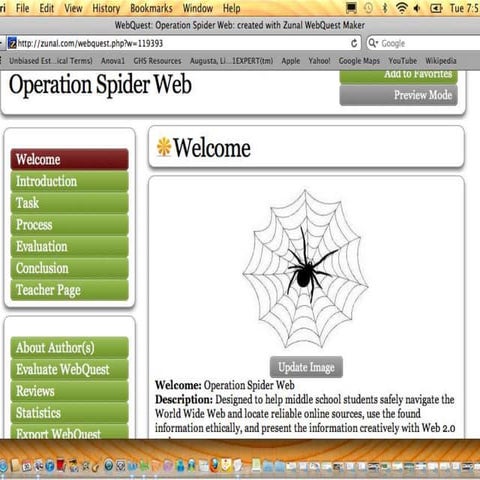The width and height of the screenshot is (480, 480).
Task: Open the Yahoo! bookmark
Action: (319, 61)
